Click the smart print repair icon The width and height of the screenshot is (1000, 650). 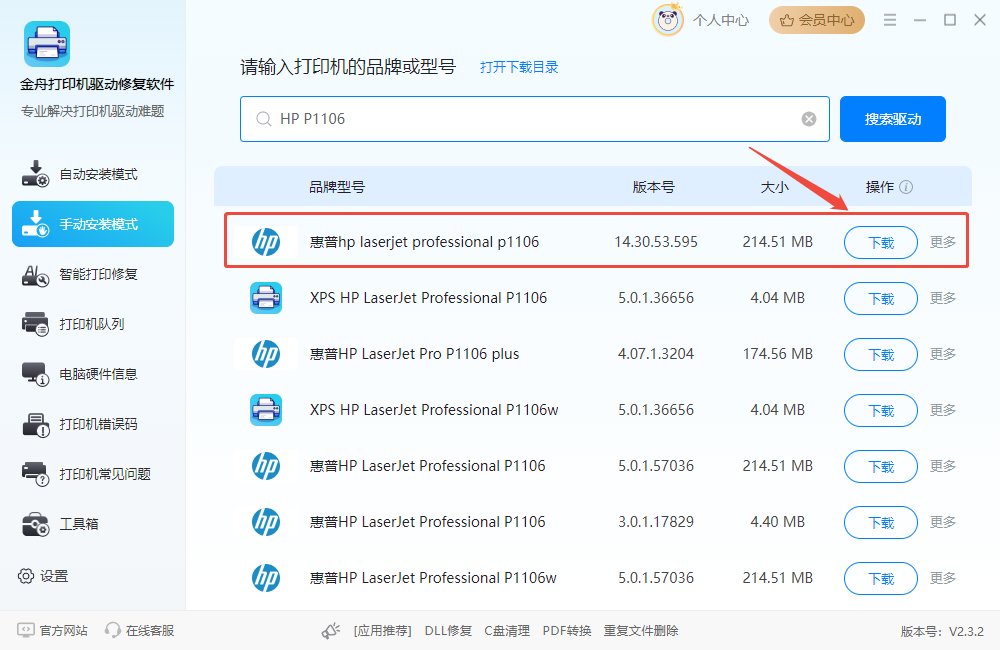[x=35, y=274]
